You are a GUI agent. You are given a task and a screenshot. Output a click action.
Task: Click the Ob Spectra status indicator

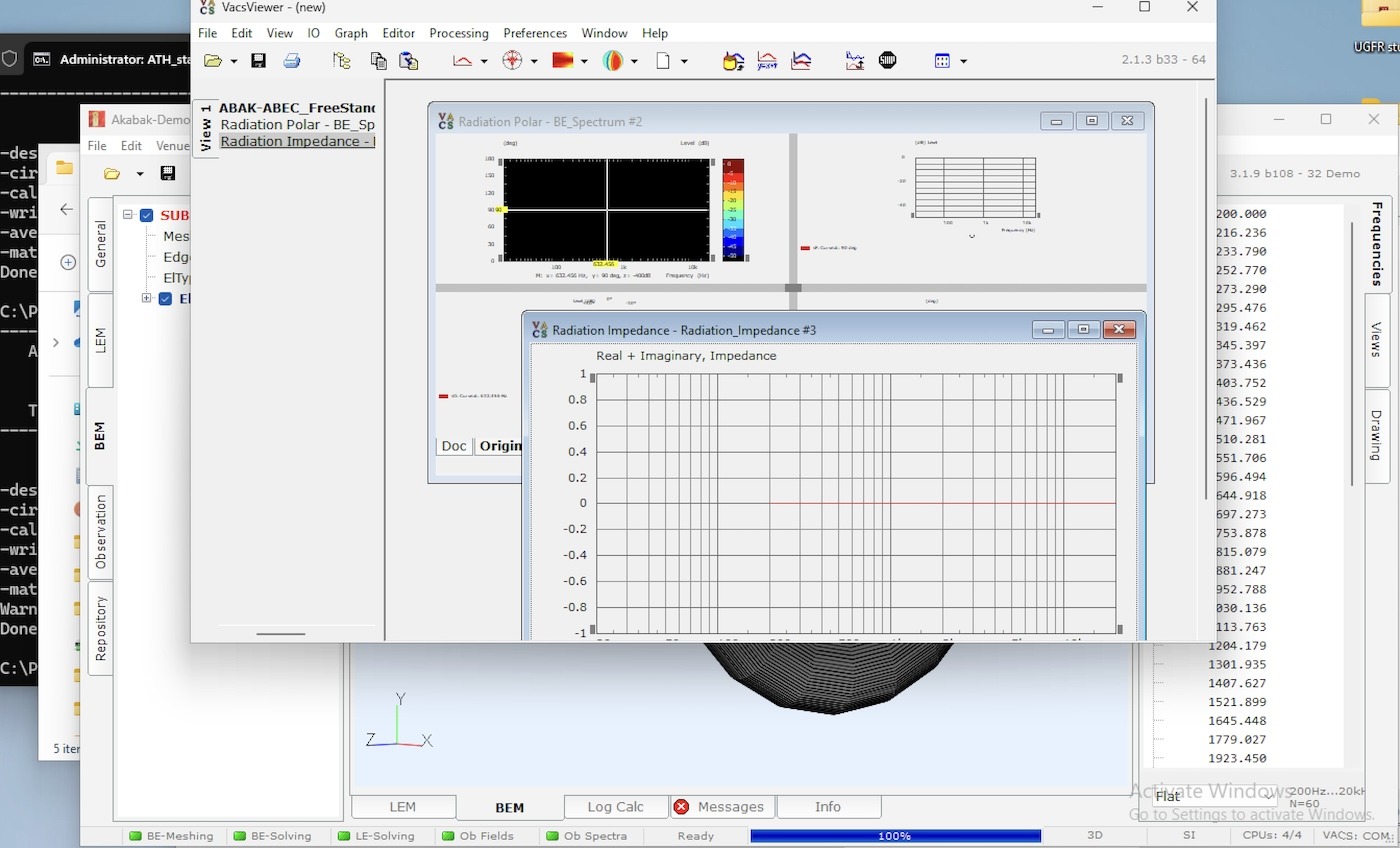(586, 836)
